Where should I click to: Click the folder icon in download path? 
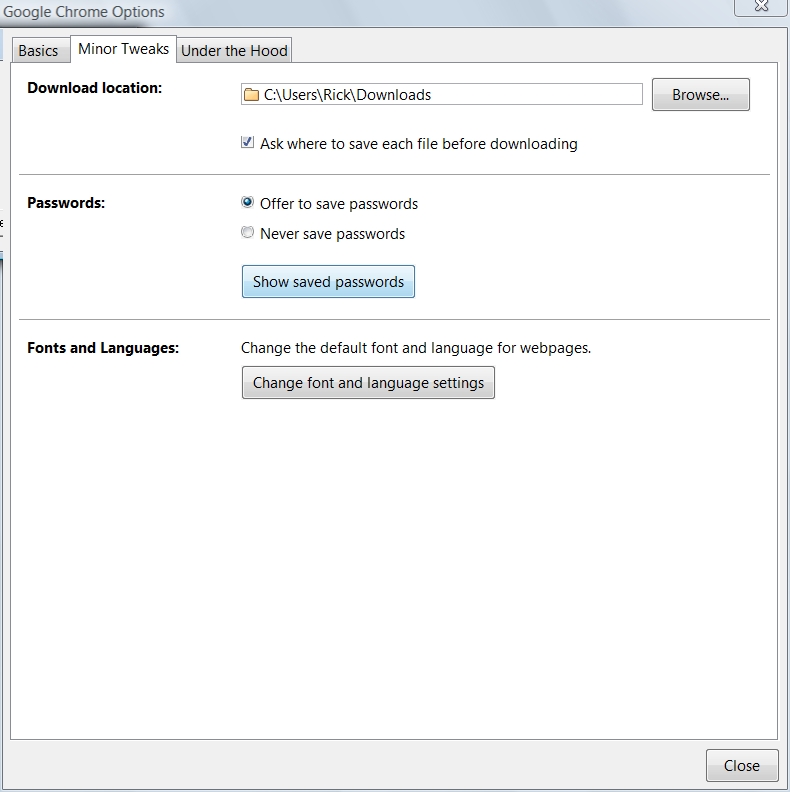[251, 95]
